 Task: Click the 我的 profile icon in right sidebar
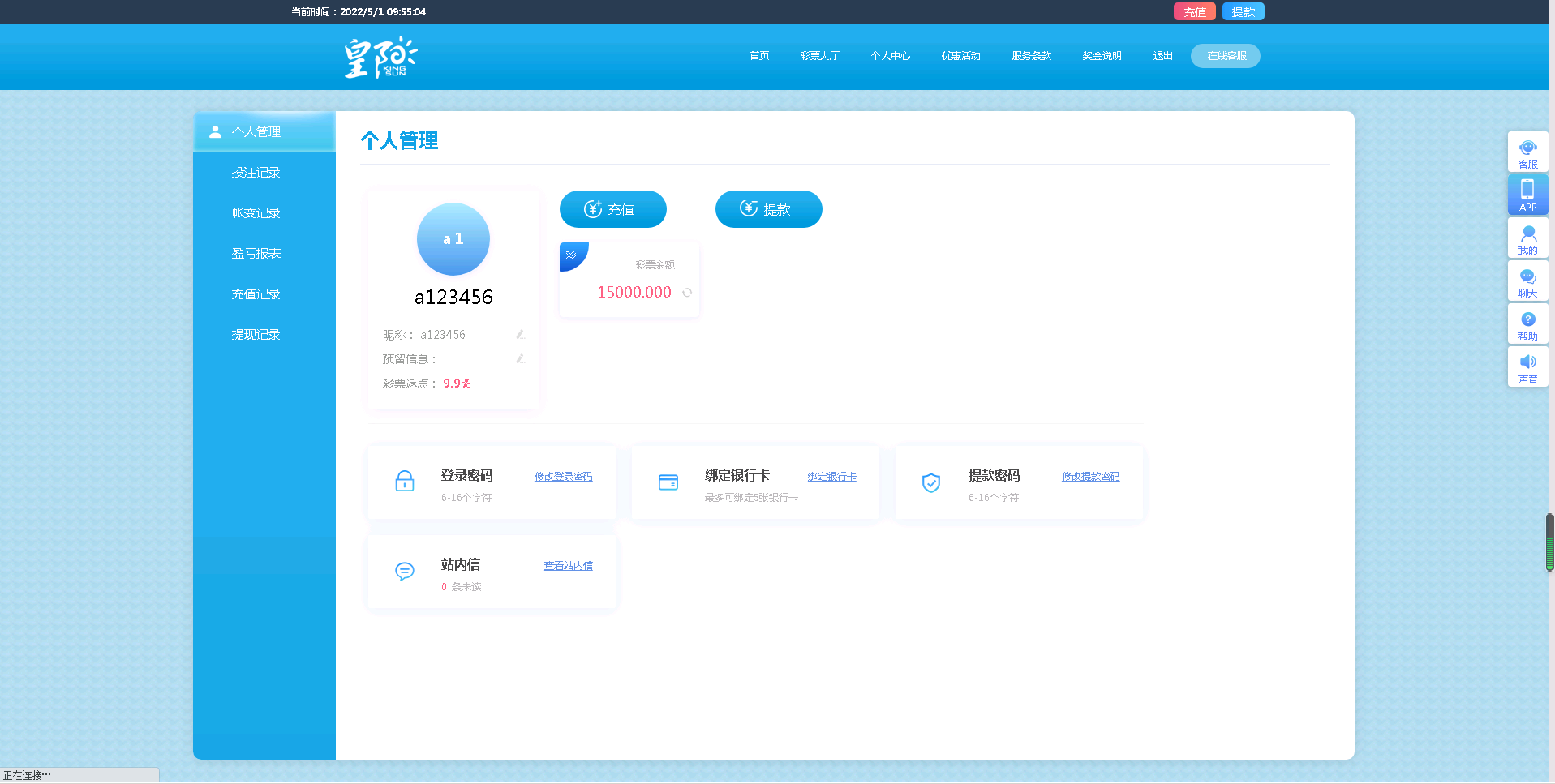pos(1527,238)
